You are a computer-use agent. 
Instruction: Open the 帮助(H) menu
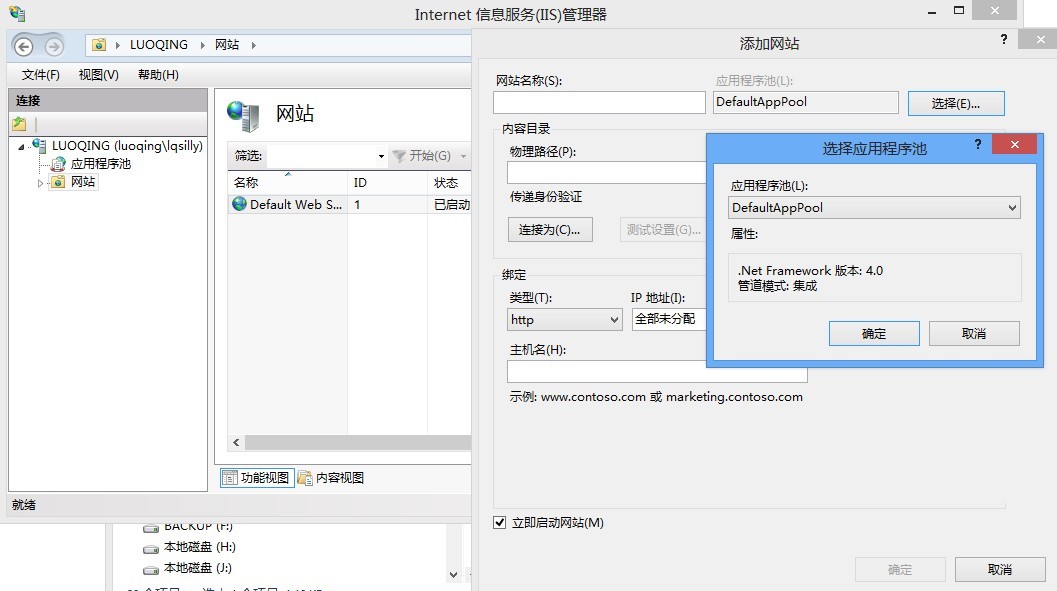tap(158, 75)
